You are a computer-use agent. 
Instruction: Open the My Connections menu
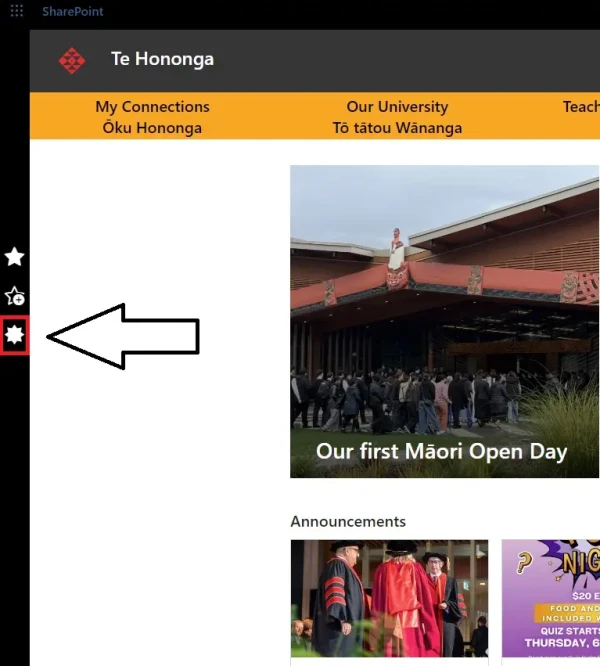click(152, 107)
